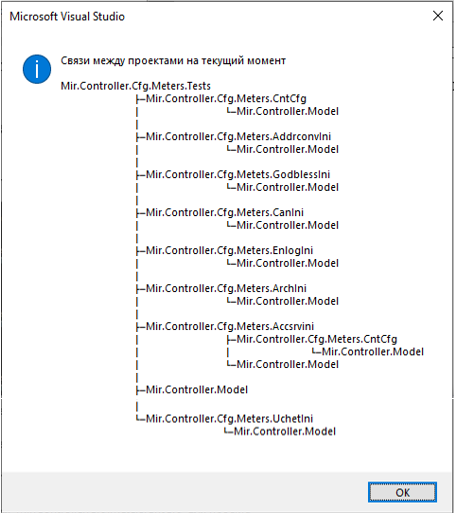Click the blue information icon
This screenshot has width=454, height=513.
(x=37, y=69)
